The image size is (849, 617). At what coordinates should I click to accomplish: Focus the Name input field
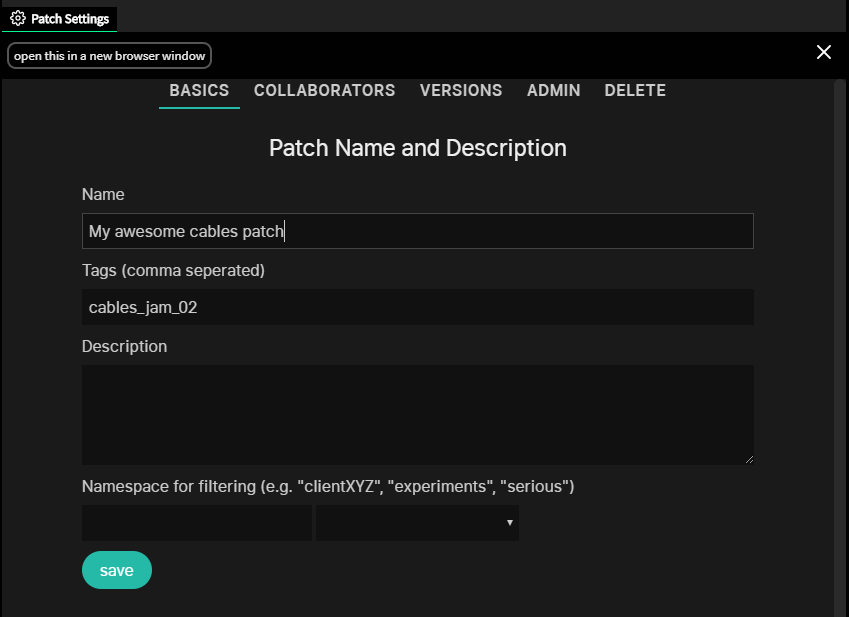coord(417,231)
